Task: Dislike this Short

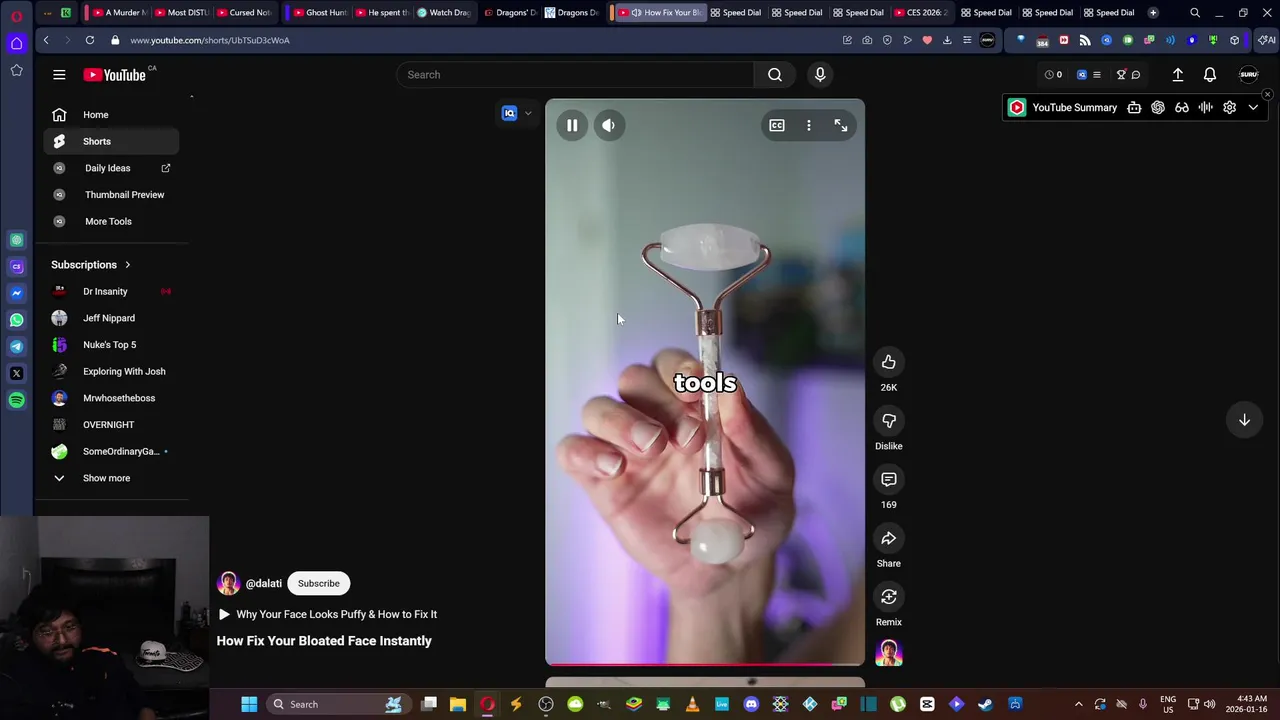Action: coord(889,421)
